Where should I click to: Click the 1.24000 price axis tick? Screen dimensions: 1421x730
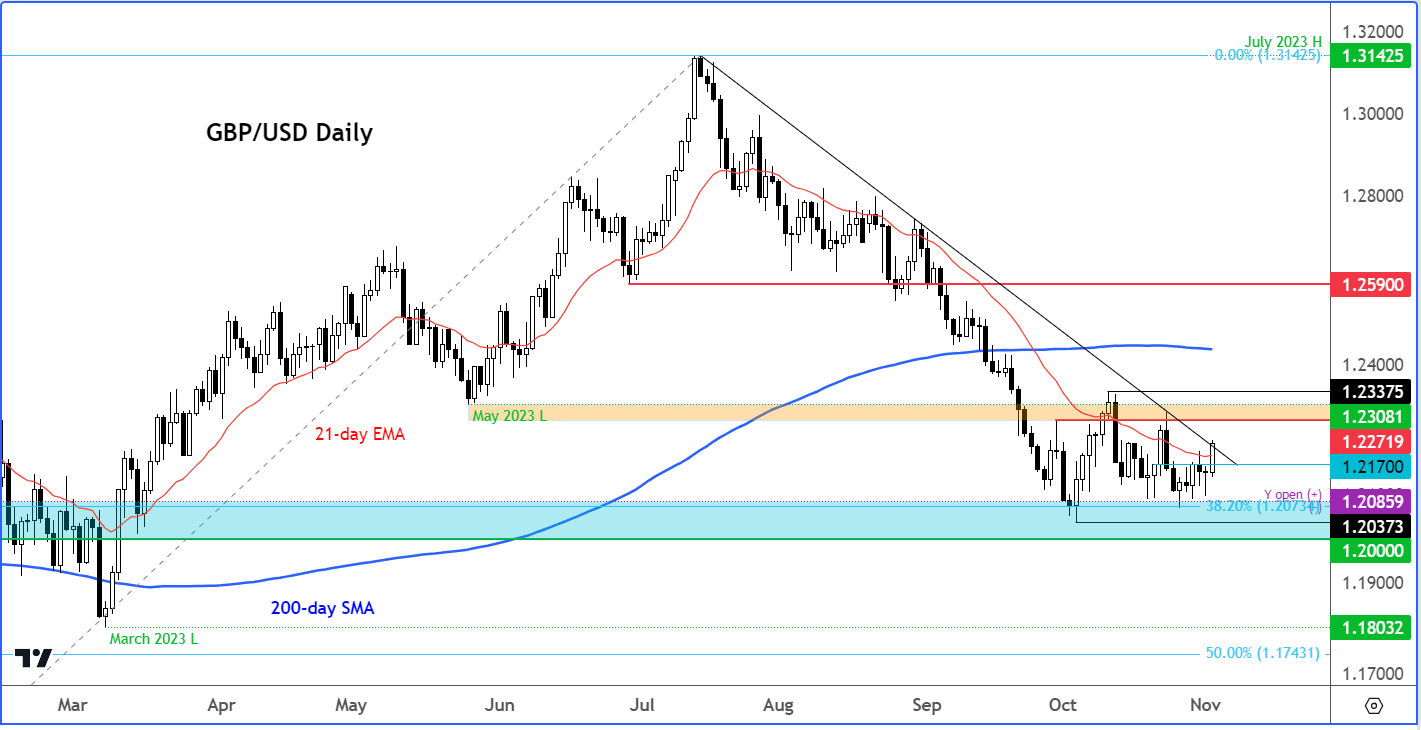tap(1375, 366)
